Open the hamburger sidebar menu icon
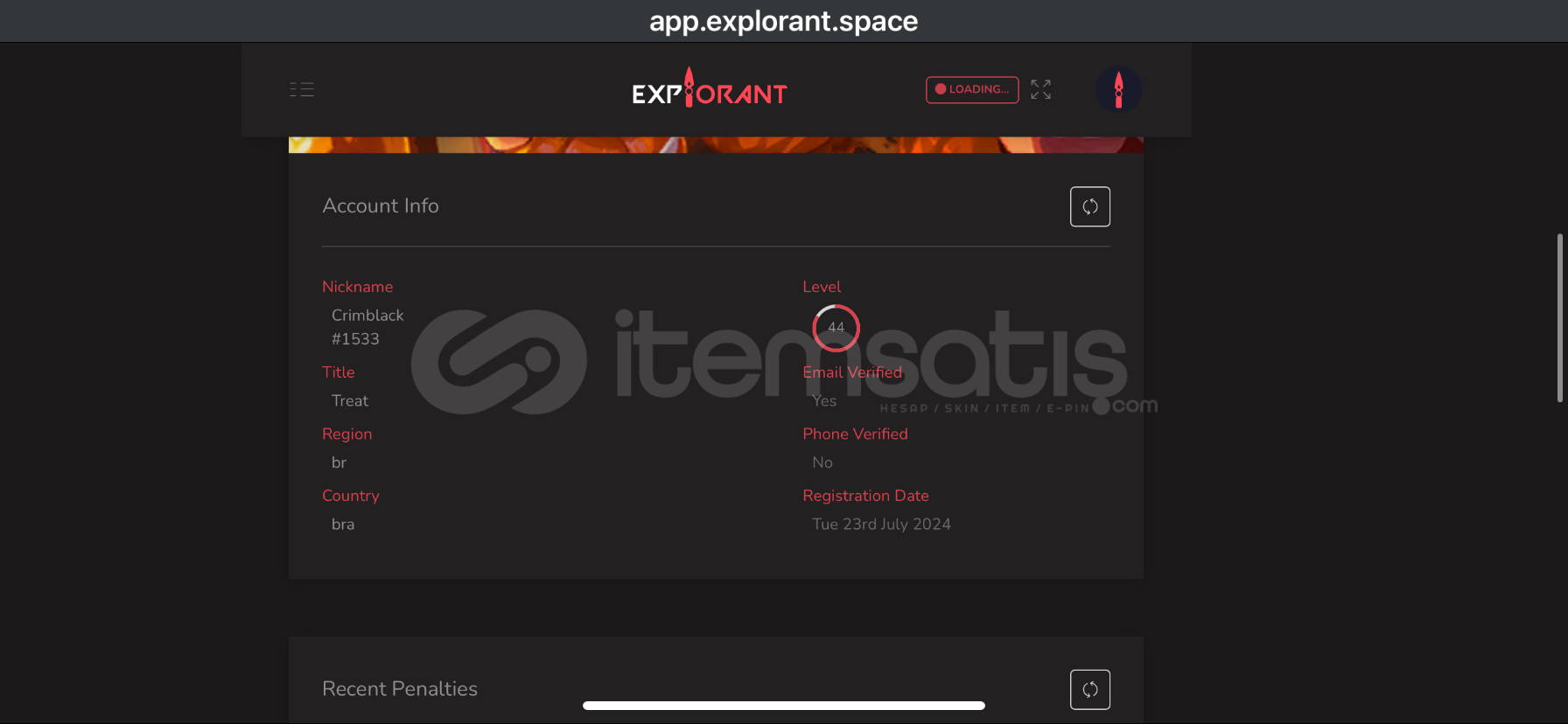This screenshot has width=1568, height=724. tap(302, 89)
